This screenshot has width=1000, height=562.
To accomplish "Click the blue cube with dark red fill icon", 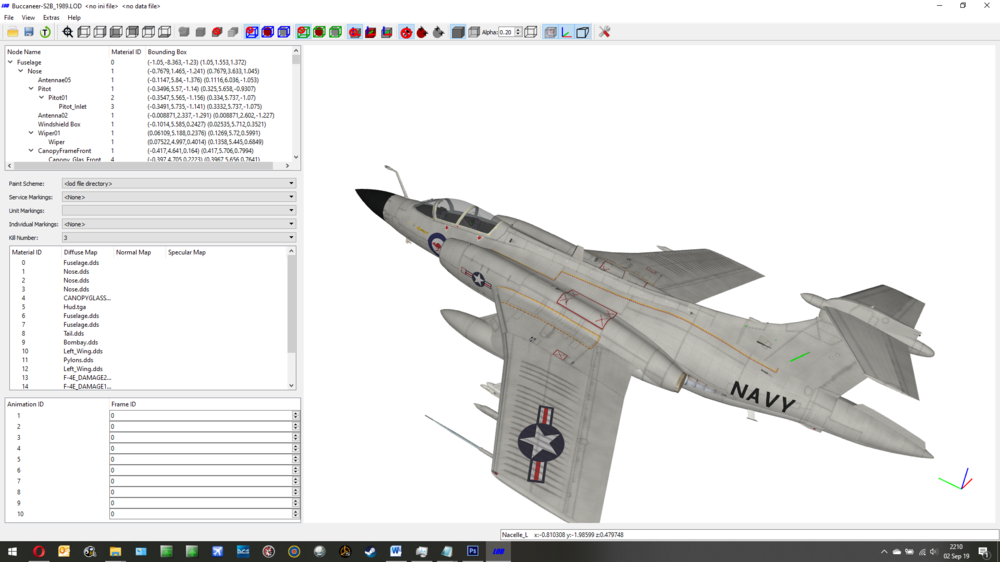I will coord(268,32).
